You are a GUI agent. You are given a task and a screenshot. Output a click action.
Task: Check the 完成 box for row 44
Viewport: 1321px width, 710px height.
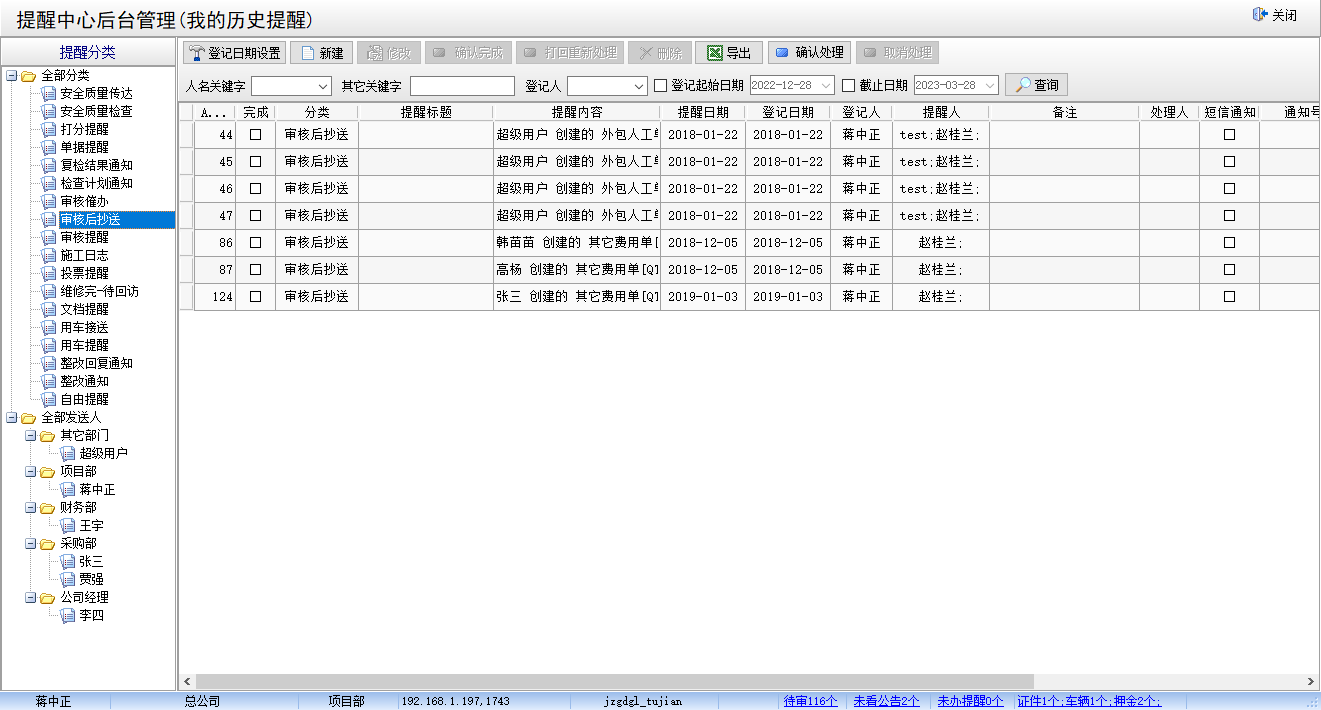tap(255, 134)
